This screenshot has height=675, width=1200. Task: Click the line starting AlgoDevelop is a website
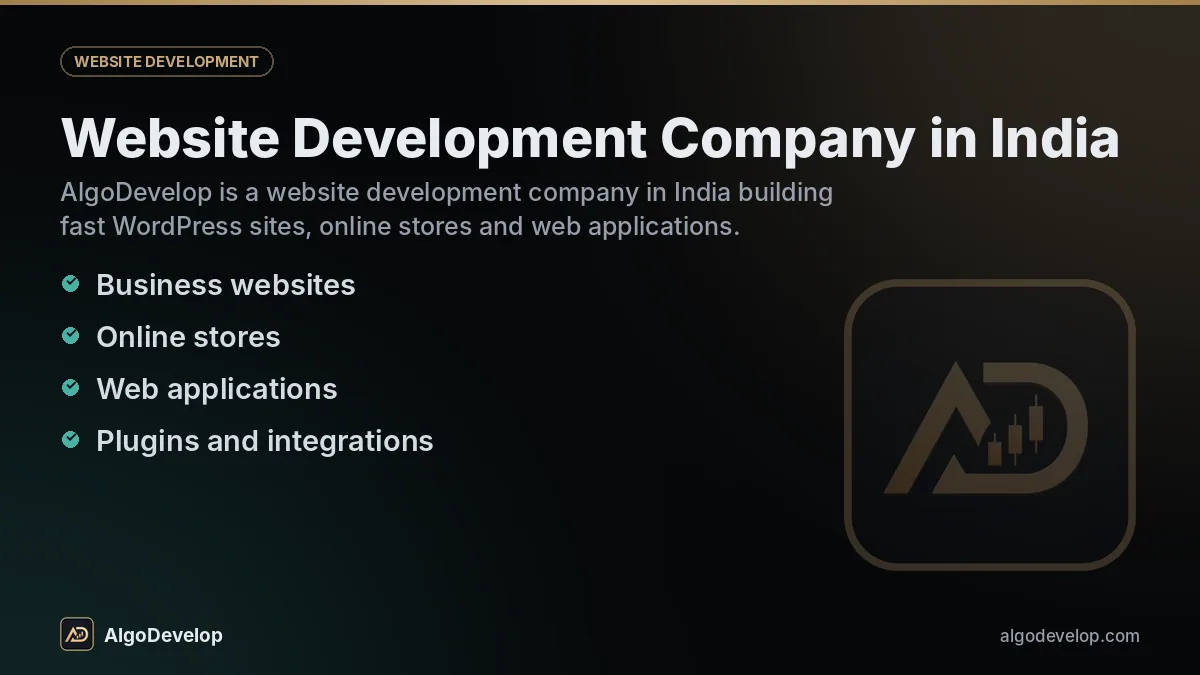(x=446, y=192)
